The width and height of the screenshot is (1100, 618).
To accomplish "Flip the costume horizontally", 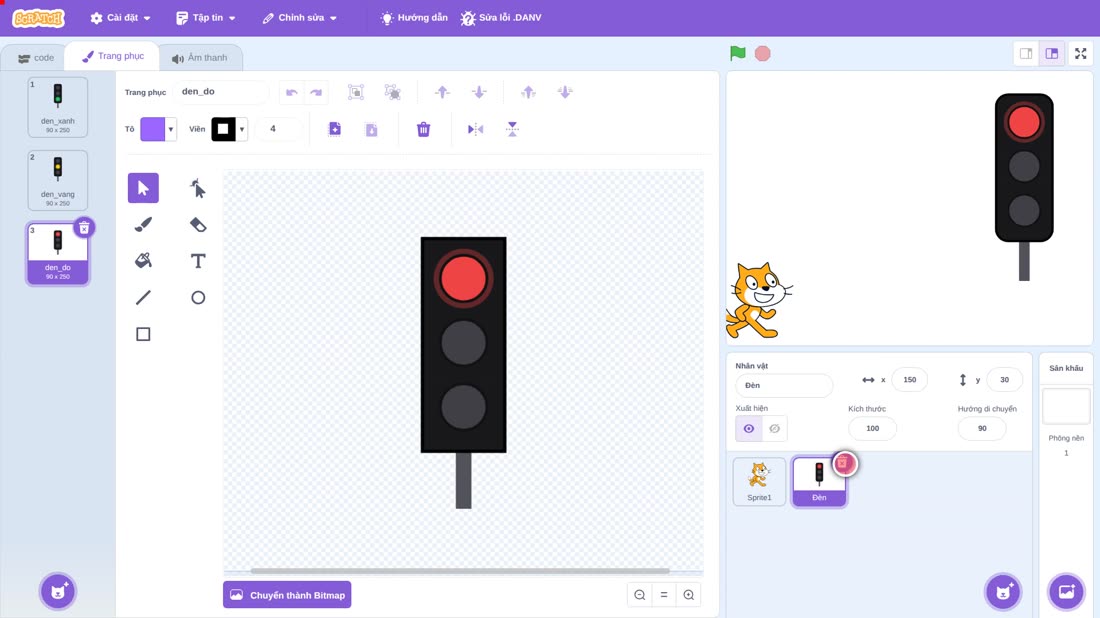I will 475,129.
